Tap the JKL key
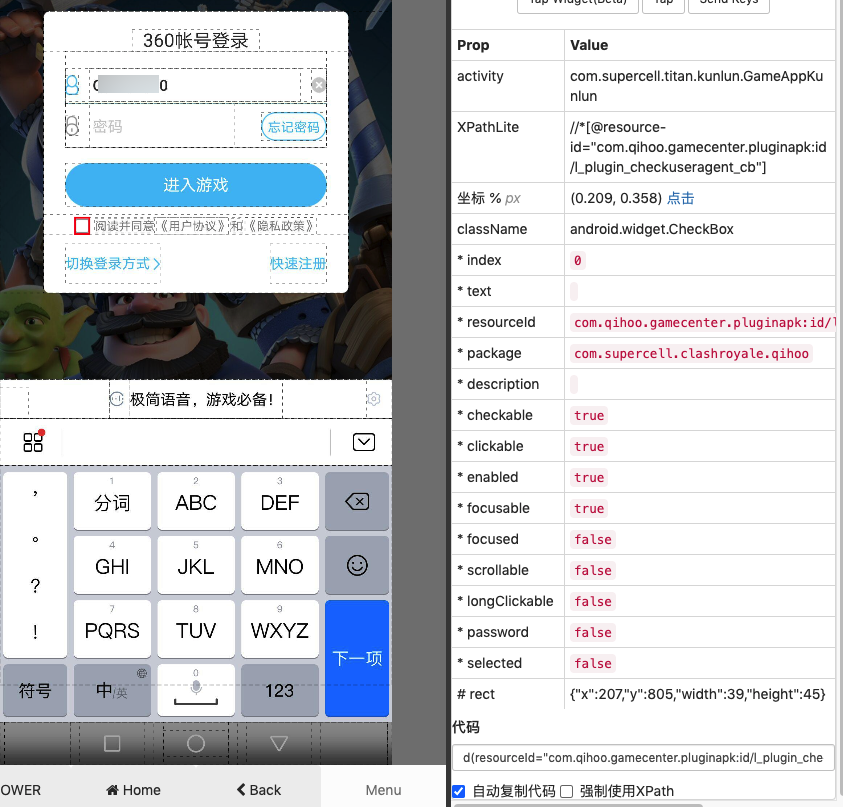The height and width of the screenshot is (807, 843). coord(196,566)
